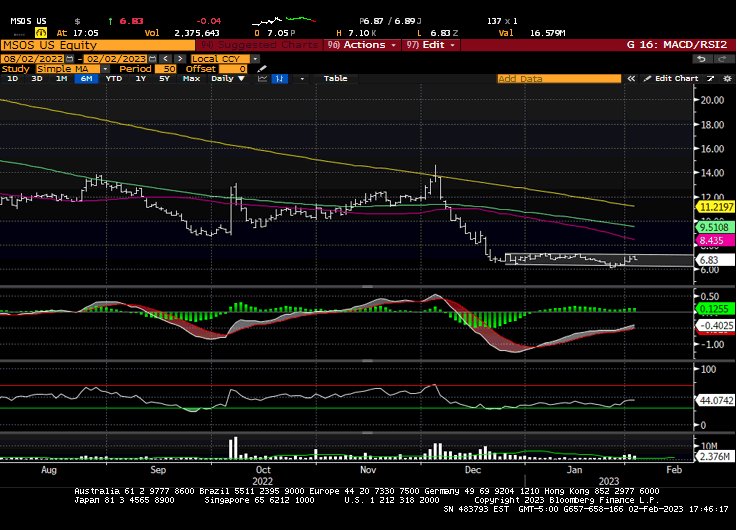Click the 20.00 price axis label
Image resolution: width=736 pixels, height=530 pixels.
713,100
